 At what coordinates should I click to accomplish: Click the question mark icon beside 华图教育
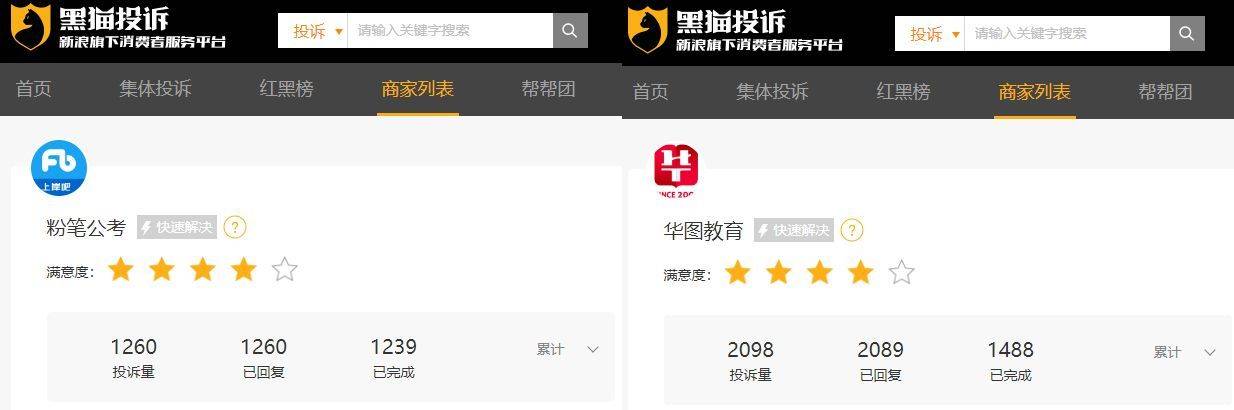coord(851,230)
